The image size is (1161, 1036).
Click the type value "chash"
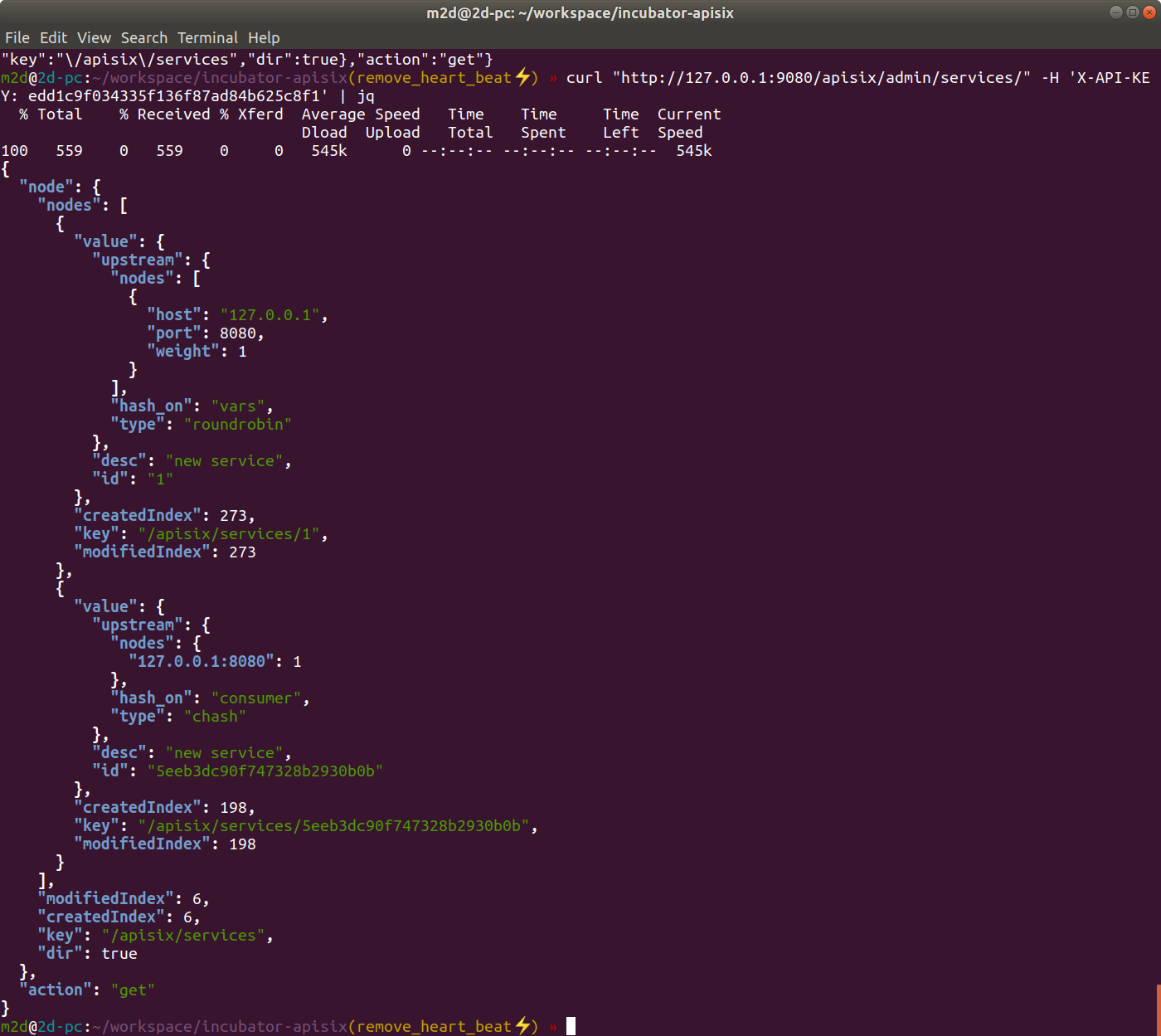tap(215, 716)
